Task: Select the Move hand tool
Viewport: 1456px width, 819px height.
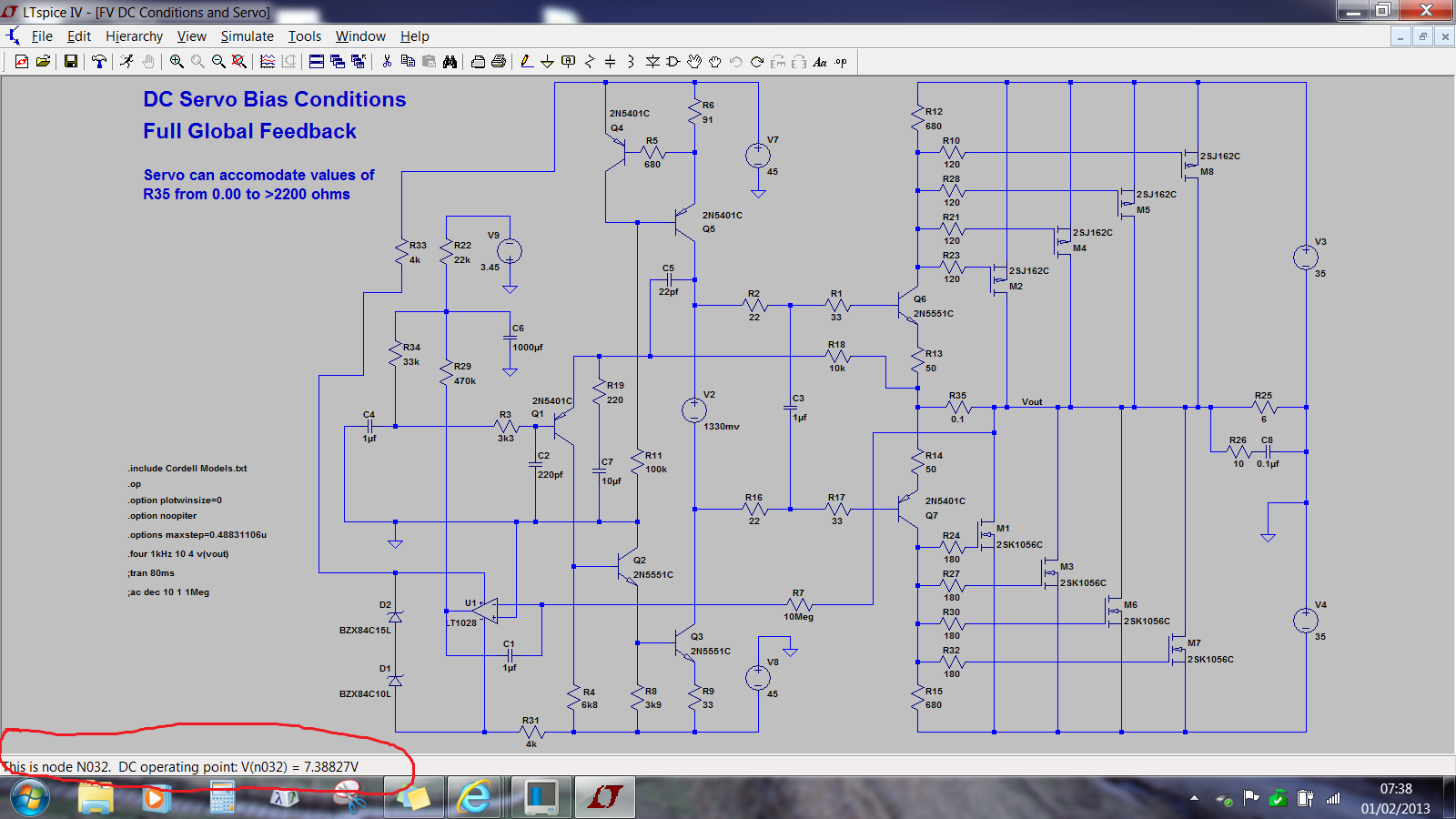Action: (x=694, y=62)
